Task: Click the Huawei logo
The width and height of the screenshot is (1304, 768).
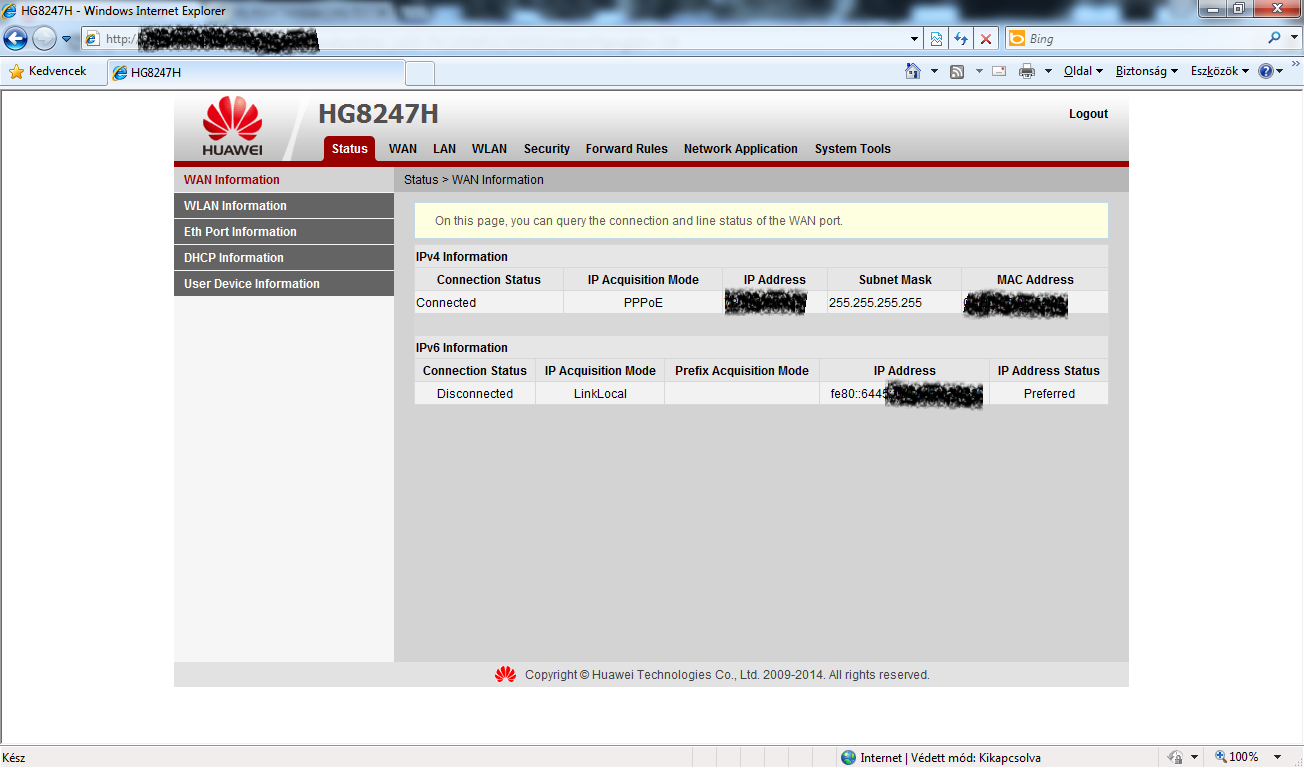Action: [232, 126]
